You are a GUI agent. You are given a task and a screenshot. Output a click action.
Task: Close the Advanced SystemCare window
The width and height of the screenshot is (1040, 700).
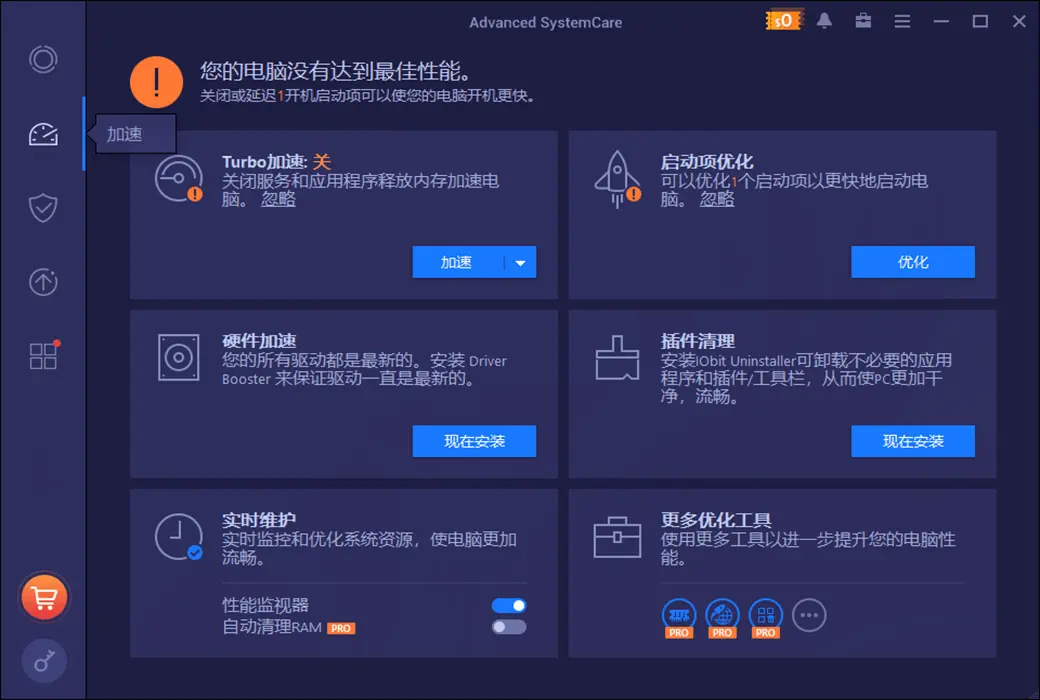[x=1019, y=21]
